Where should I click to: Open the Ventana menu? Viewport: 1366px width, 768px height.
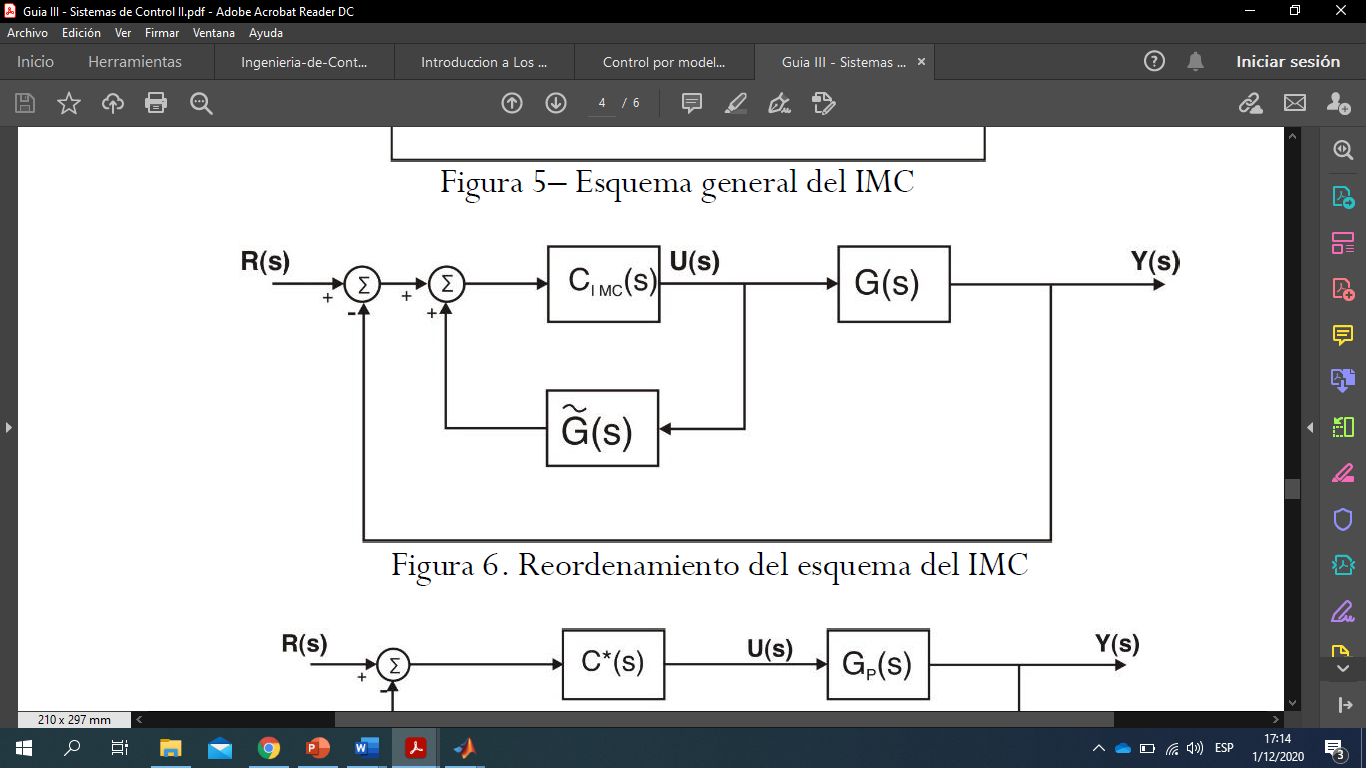(x=214, y=32)
